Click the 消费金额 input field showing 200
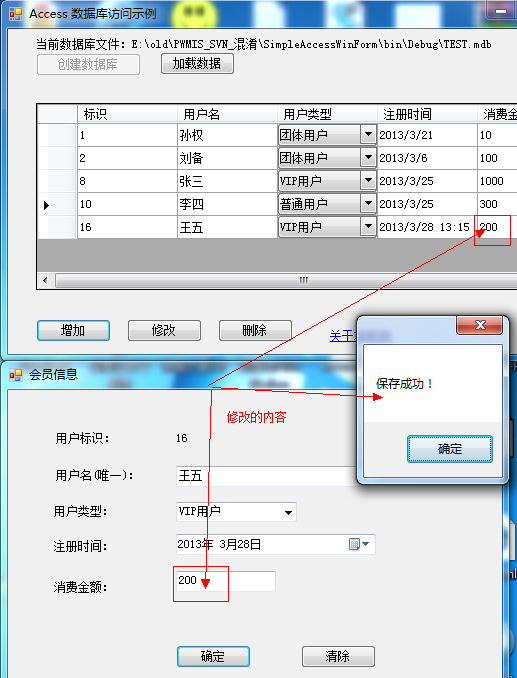 [x=226, y=581]
